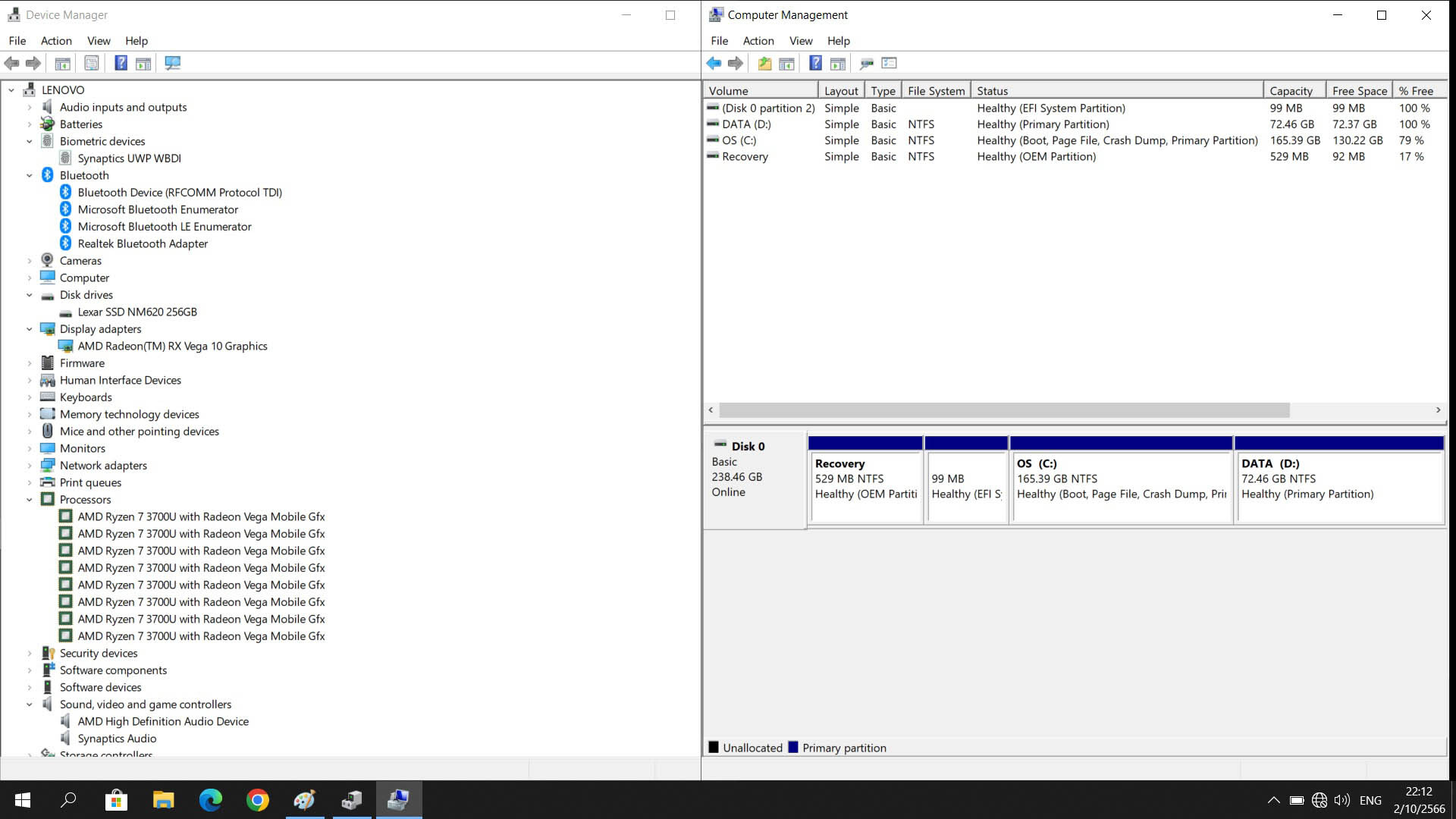1456x819 pixels.
Task: Collapse Bluetooth category
Action: point(30,176)
